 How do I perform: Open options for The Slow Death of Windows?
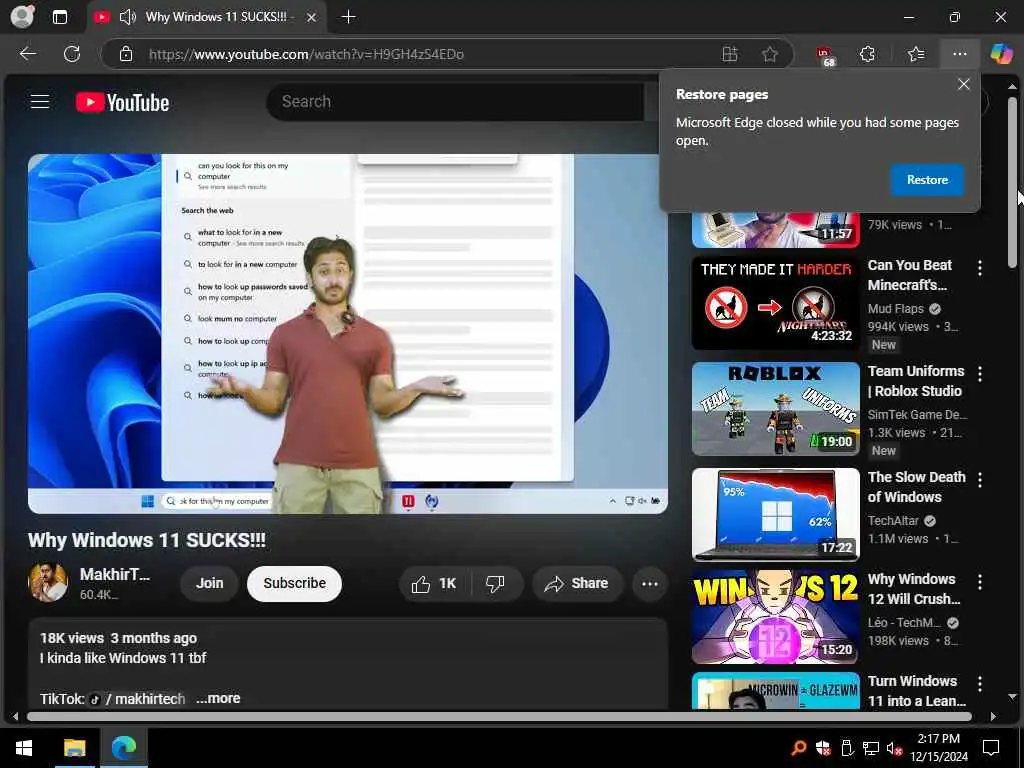(x=980, y=479)
